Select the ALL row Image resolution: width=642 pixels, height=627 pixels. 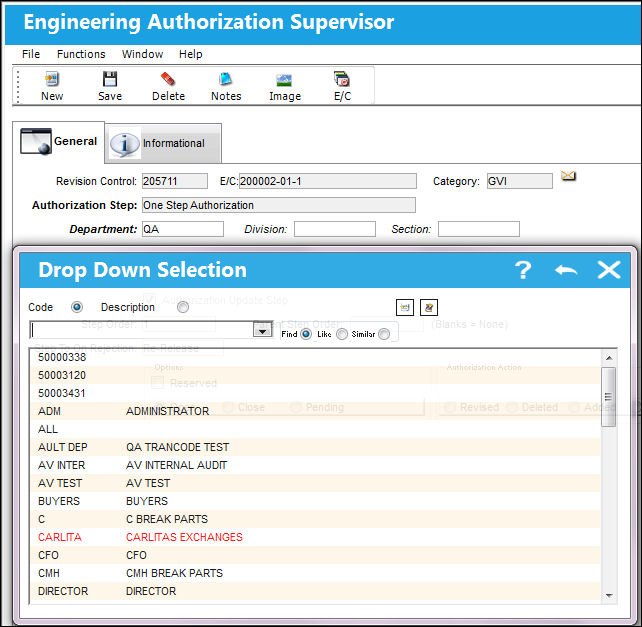click(x=315, y=429)
